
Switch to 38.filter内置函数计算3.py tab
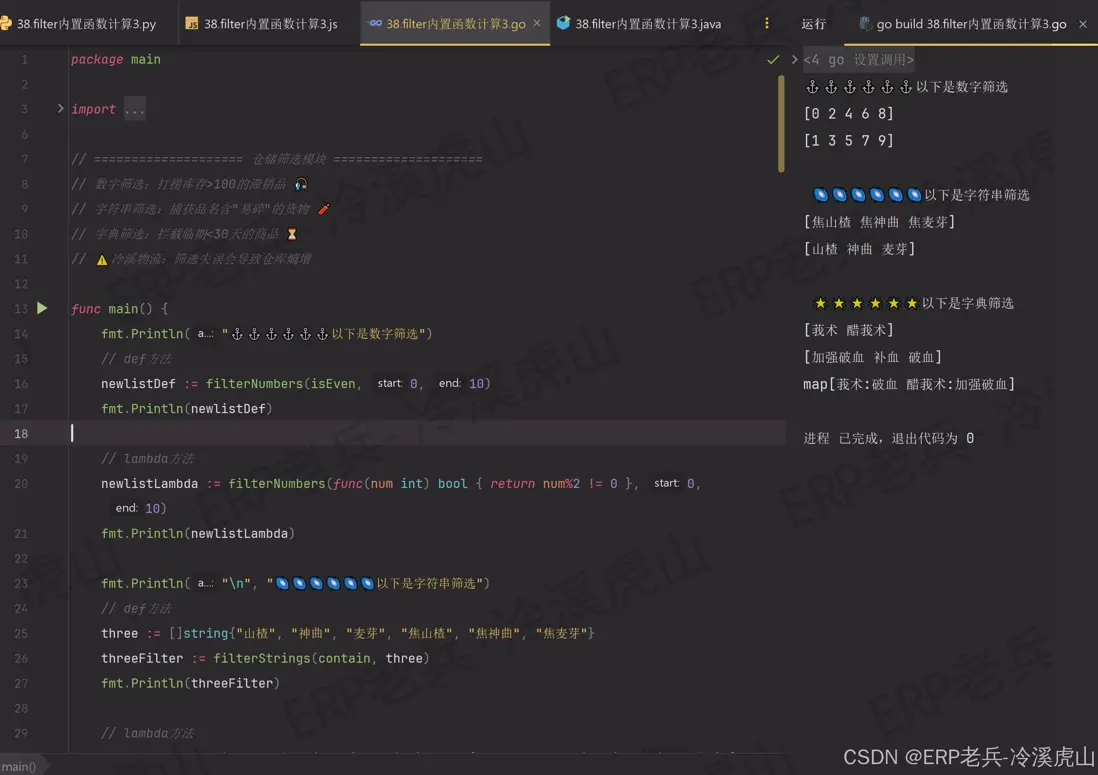pos(78,24)
